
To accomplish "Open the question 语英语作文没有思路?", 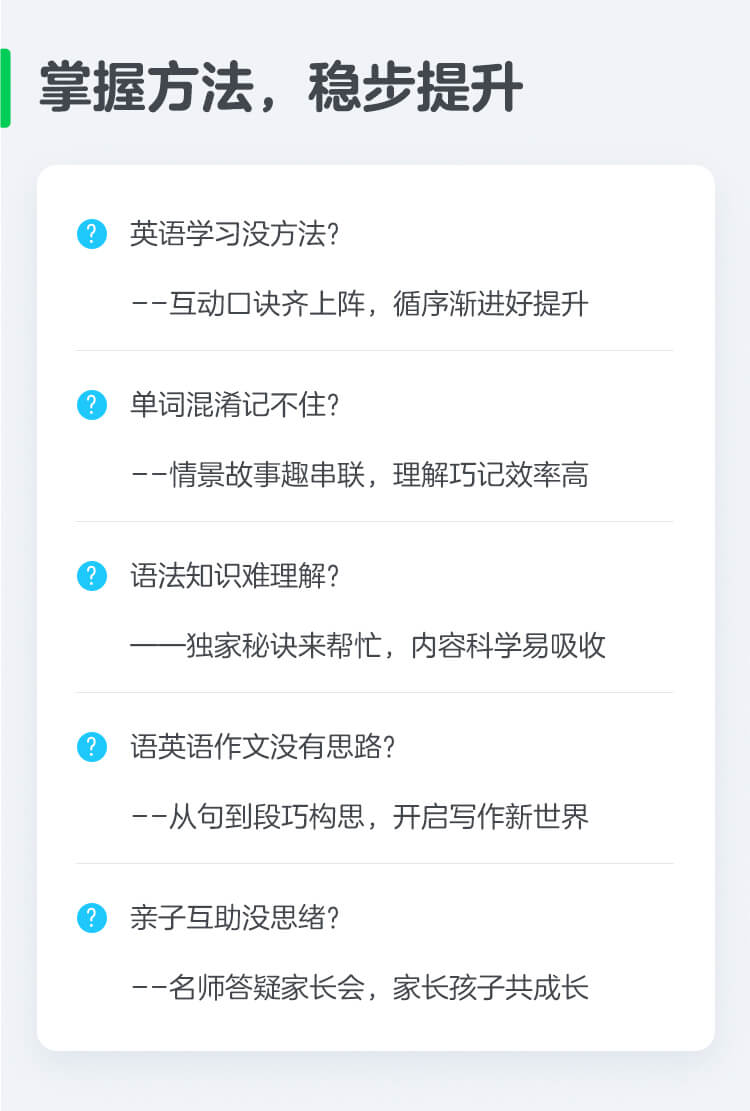I will point(262,747).
